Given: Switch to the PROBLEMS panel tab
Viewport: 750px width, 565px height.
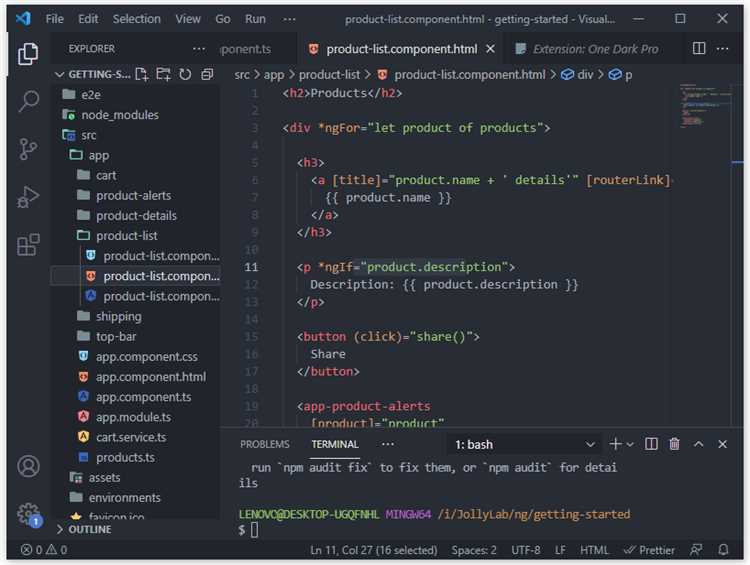Looking at the screenshot, I should tap(265, 444).
